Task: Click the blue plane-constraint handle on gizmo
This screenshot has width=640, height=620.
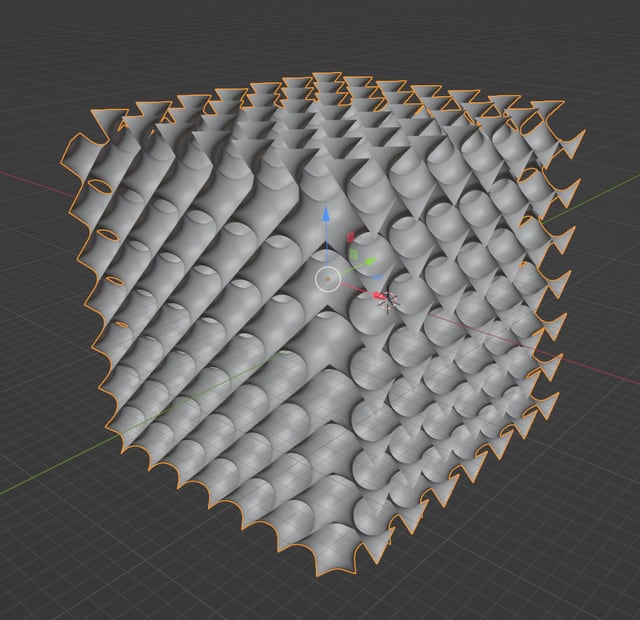Action: pos(378,277)
